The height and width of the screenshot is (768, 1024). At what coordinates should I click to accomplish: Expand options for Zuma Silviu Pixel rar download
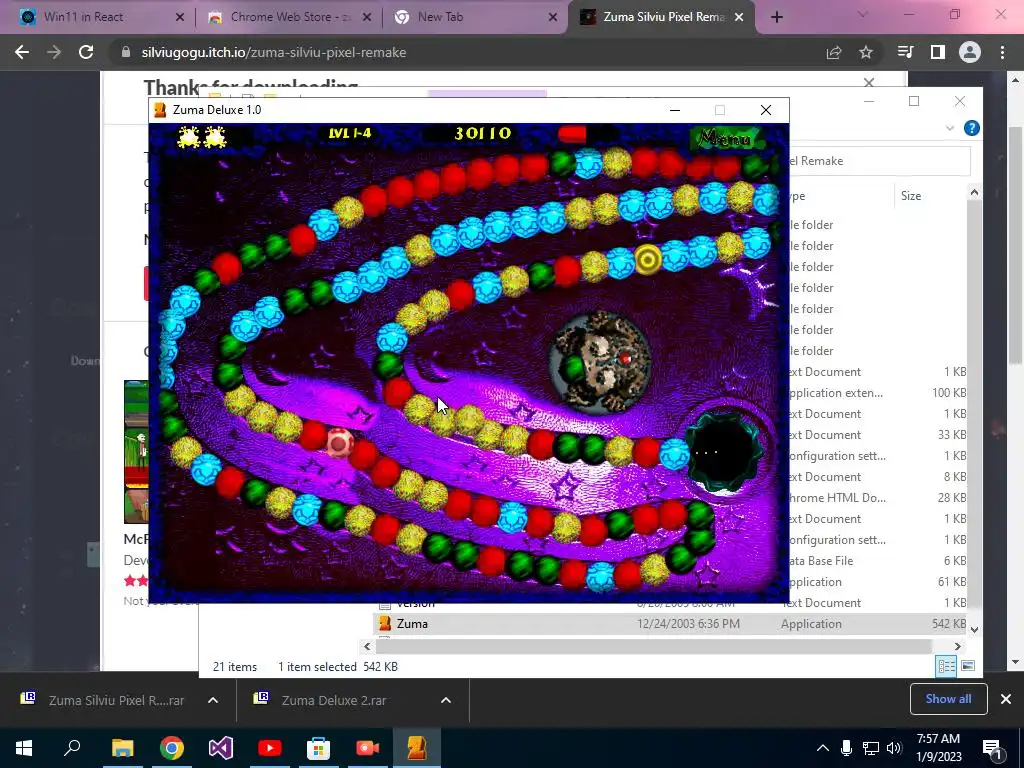(213, 700)
